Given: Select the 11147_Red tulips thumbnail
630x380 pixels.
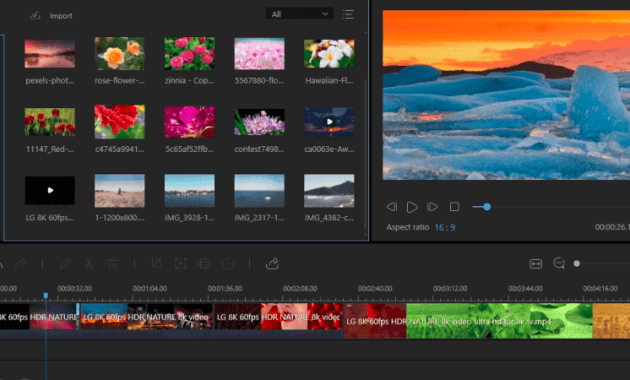Looking at the screenshot, I should (x=49, y=122).
